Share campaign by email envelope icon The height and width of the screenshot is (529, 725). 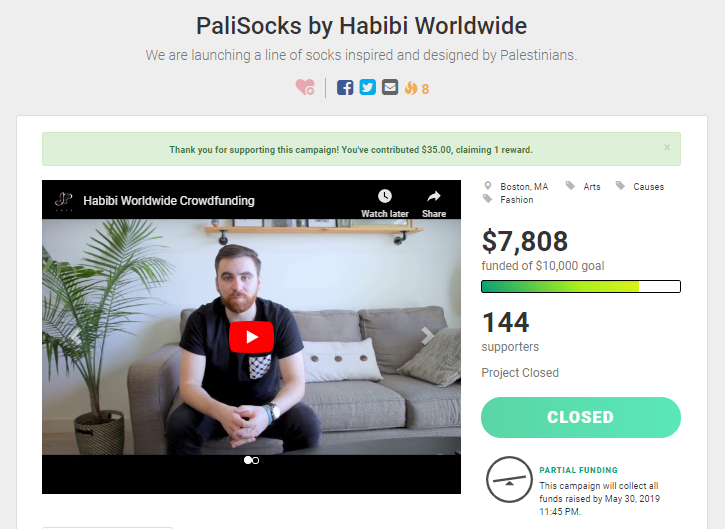click(x=390, y=87)
